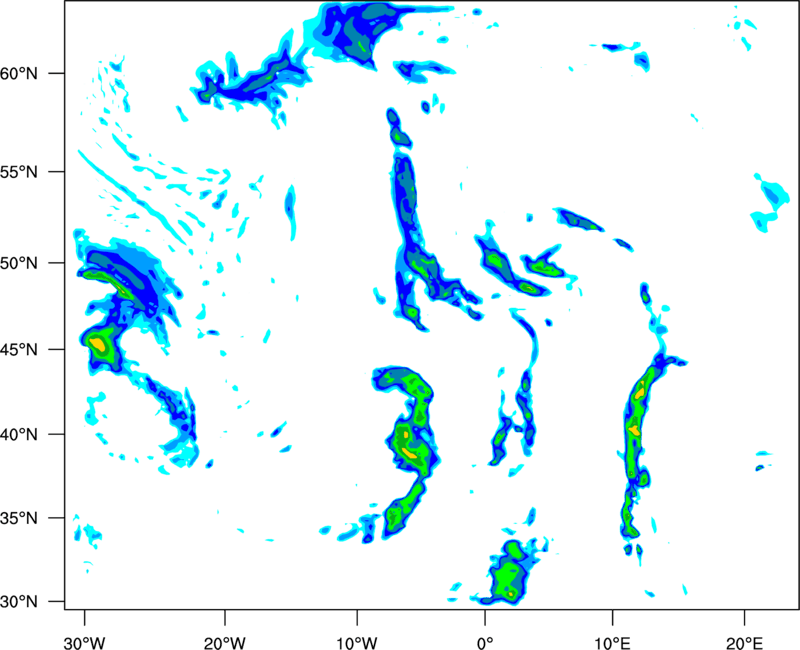The image size is (800, 650).
Task: Click the 20°E longitude label
Action: pos(744,643)
